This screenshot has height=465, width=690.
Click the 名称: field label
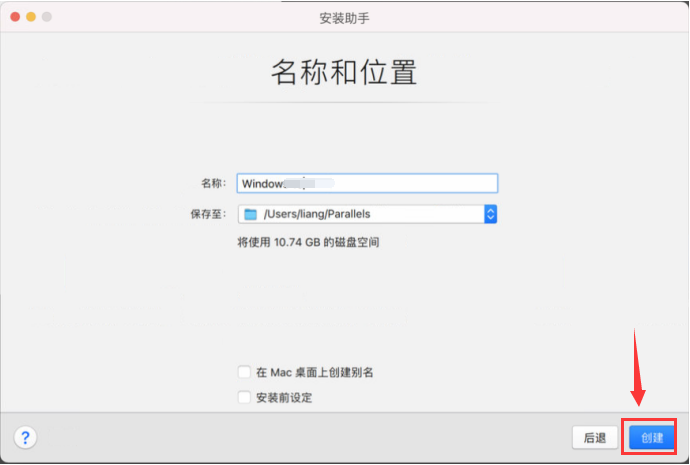[213, 184]
